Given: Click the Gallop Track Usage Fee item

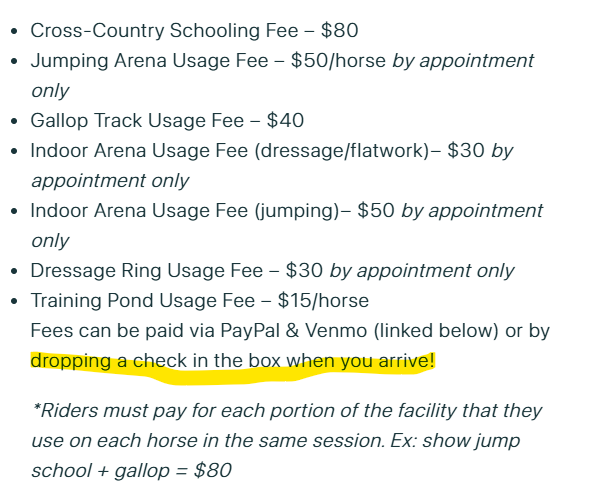Looking at the screenshot, I should click(x=167, y=121).
